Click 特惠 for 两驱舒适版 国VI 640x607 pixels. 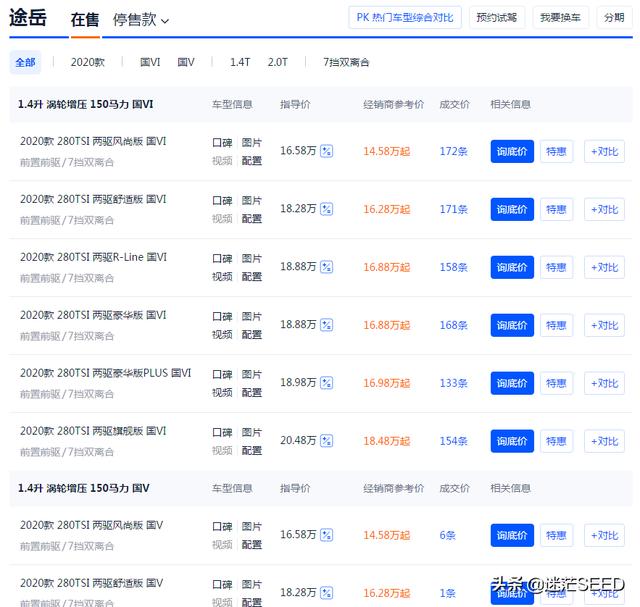pos(556,209)
